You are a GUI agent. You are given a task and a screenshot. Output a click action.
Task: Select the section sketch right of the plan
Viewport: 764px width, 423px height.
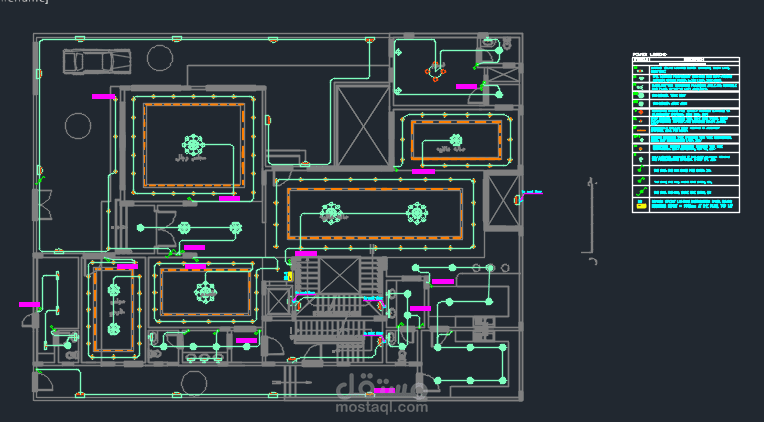pyautogui.click(x=591, y=221)
